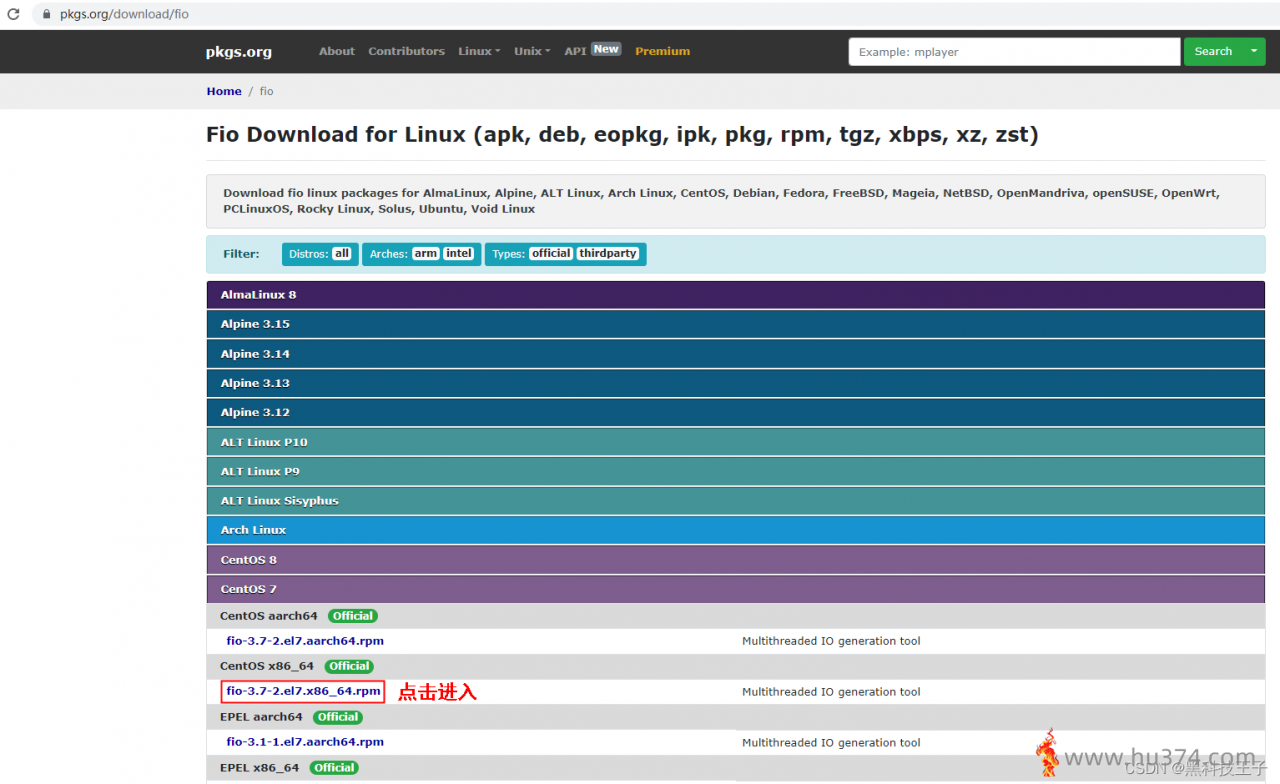Click the 'CentOS aarch64' repository label
Image resolution: width=1280 pixels, height=784 pixels.
coord(269,616)
